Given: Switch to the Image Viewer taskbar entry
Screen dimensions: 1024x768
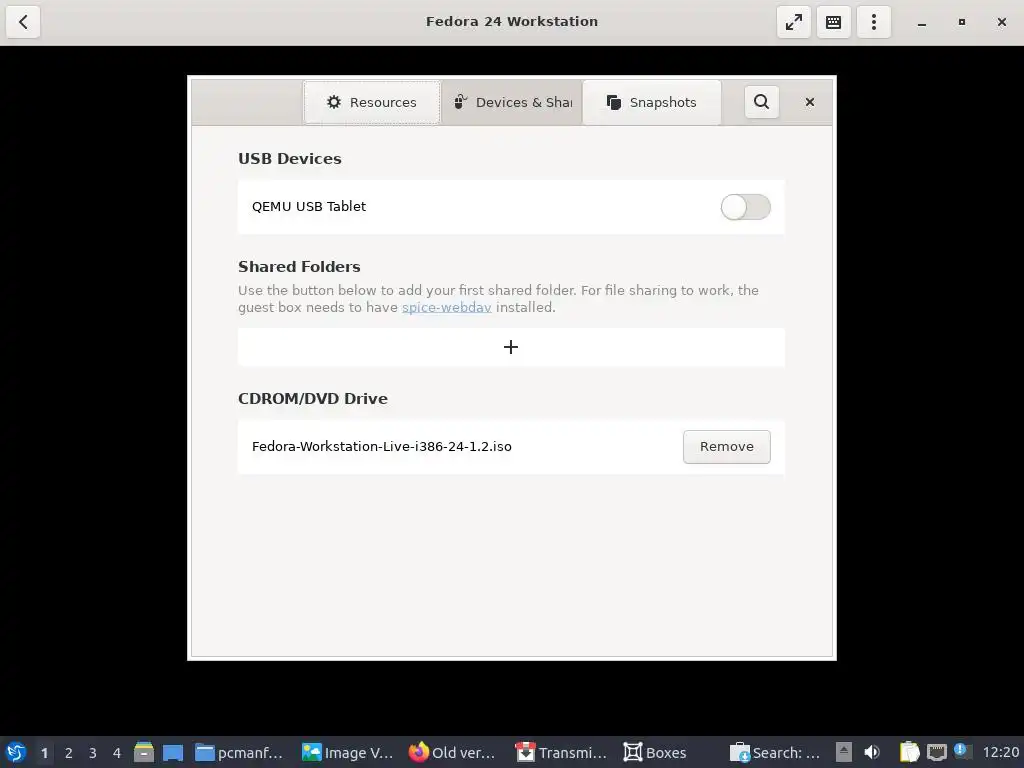Looking at the screenshot, I should pyautogui.click(x=347, y=753).
